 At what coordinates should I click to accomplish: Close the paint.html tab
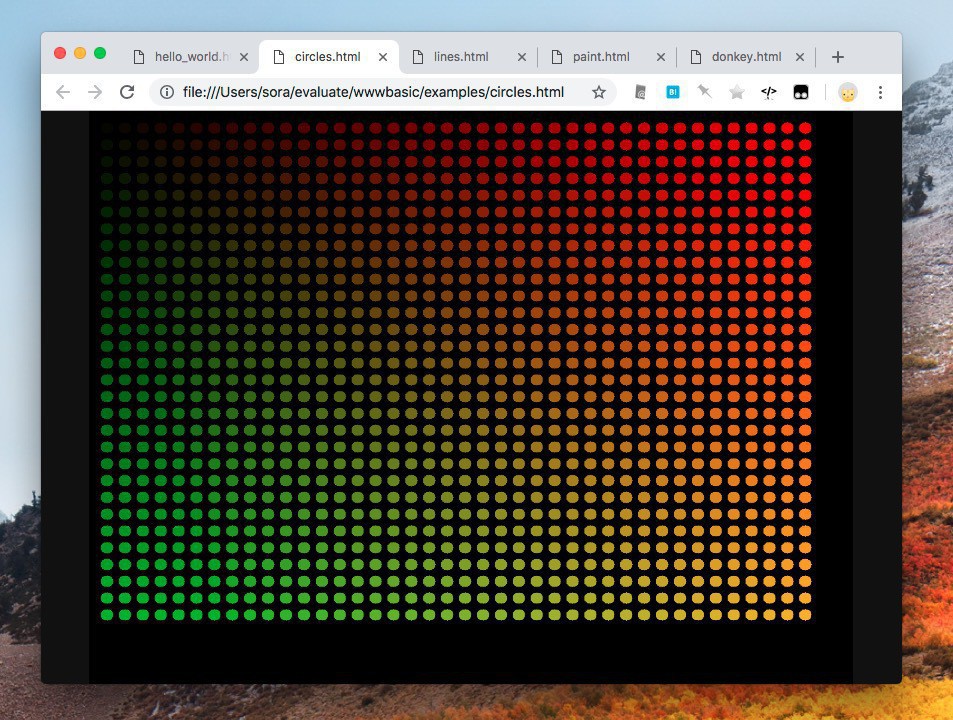(660, 57)
